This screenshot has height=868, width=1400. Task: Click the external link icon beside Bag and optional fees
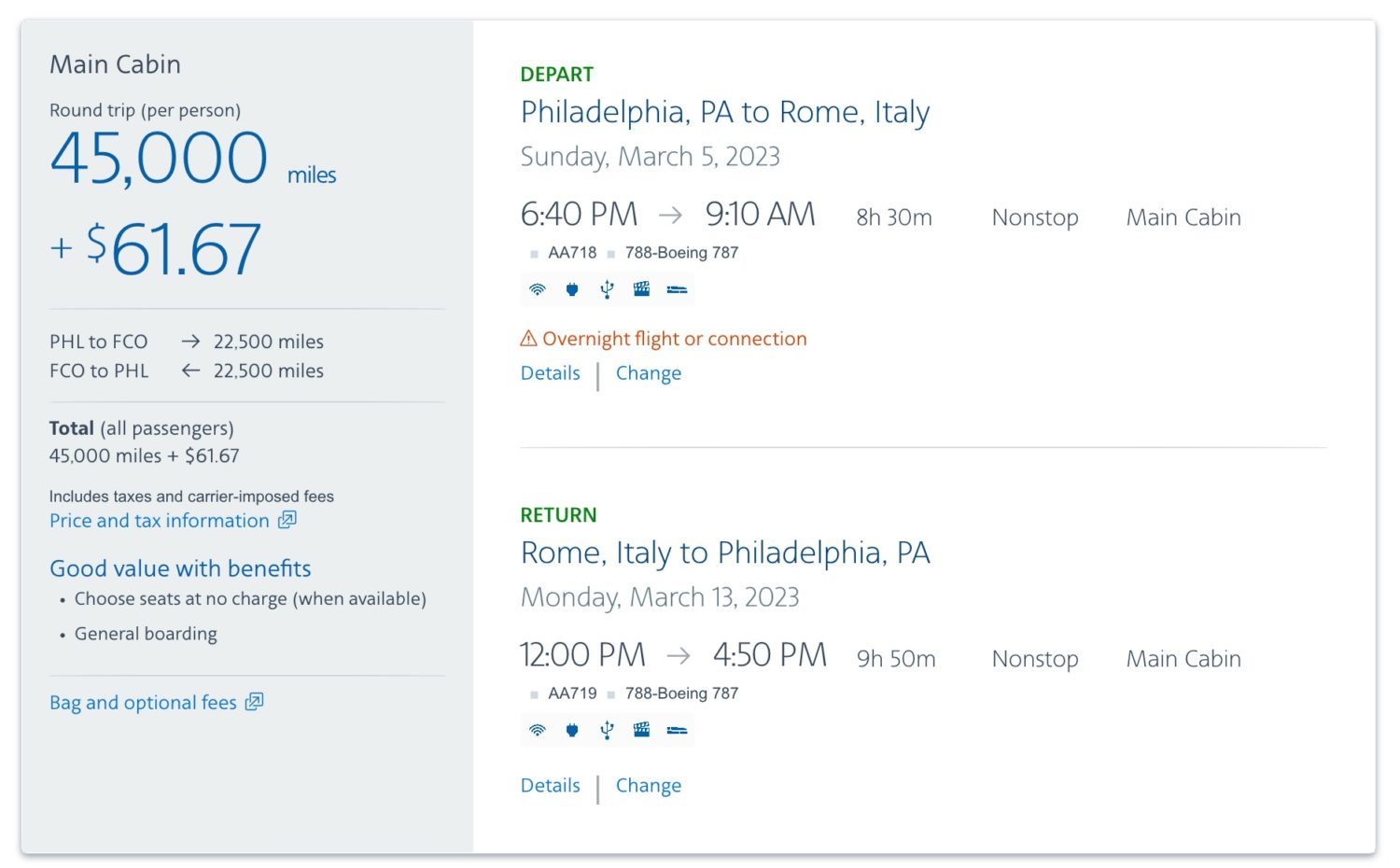click(253, 702)
